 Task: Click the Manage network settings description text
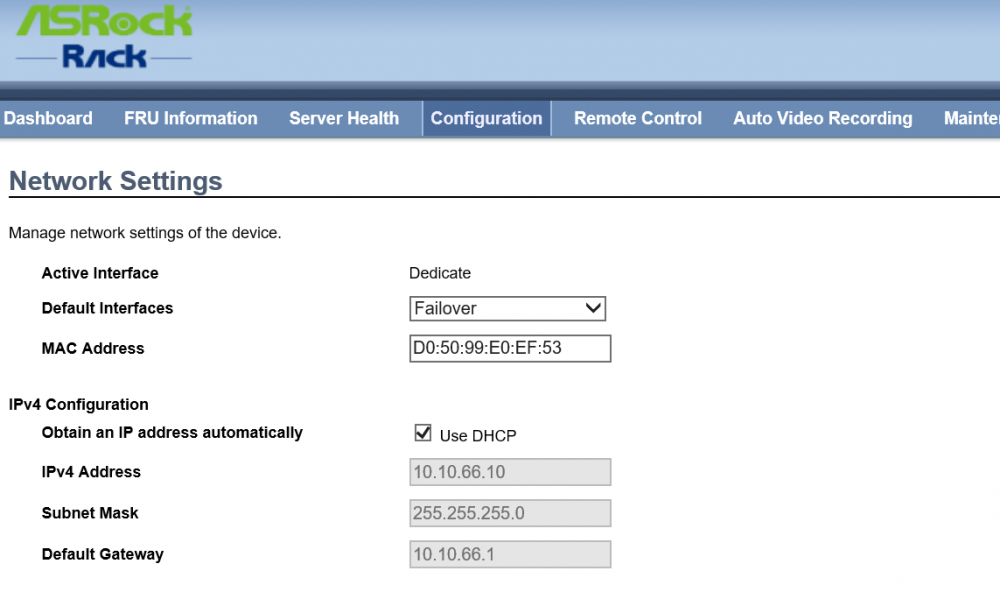coord(145,233)
